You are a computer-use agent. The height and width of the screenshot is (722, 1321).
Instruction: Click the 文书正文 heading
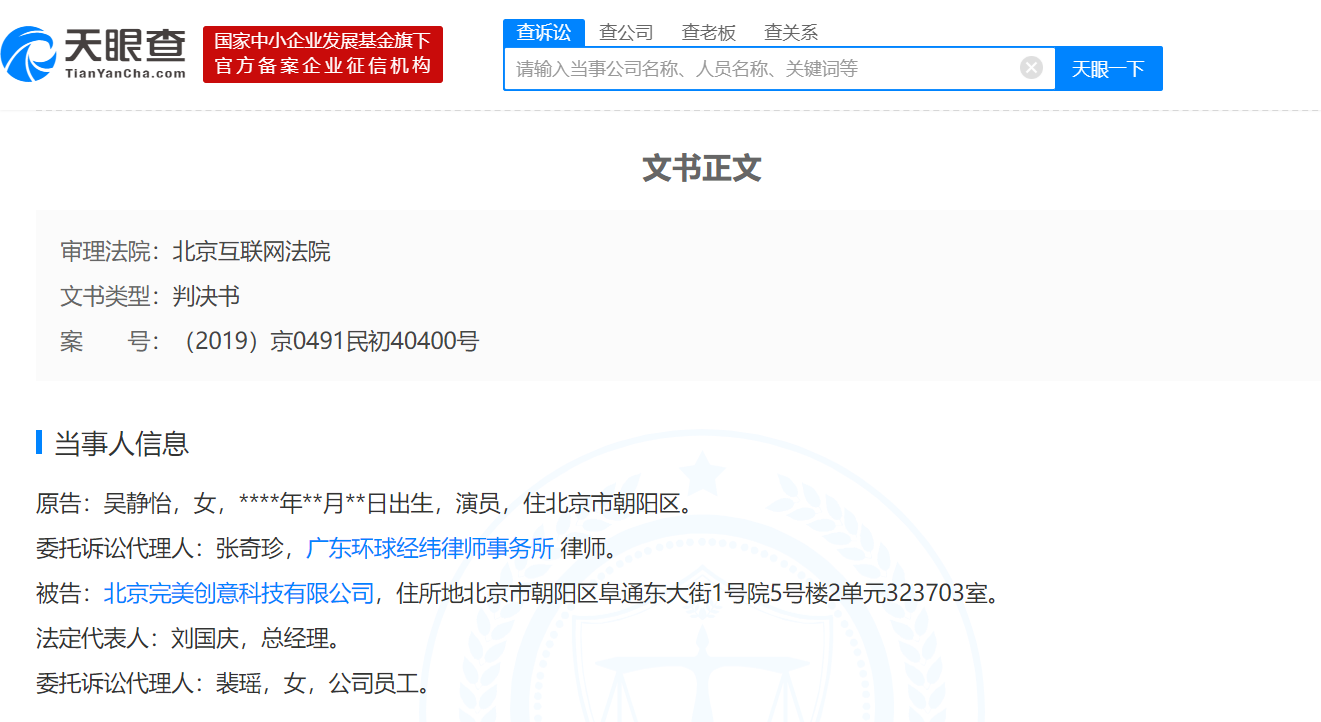702,168
